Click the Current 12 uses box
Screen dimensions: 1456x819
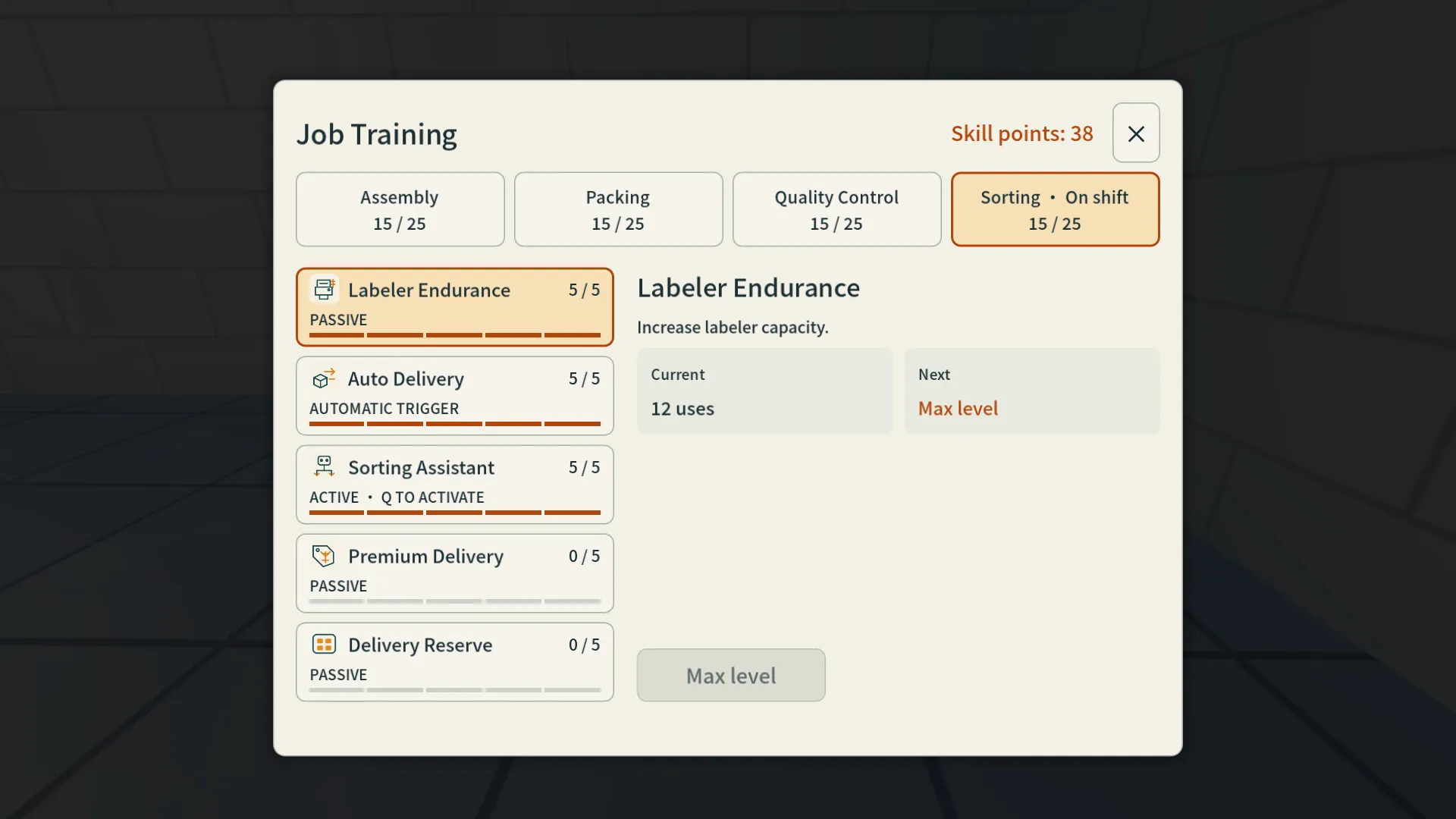tap(764, 391)
